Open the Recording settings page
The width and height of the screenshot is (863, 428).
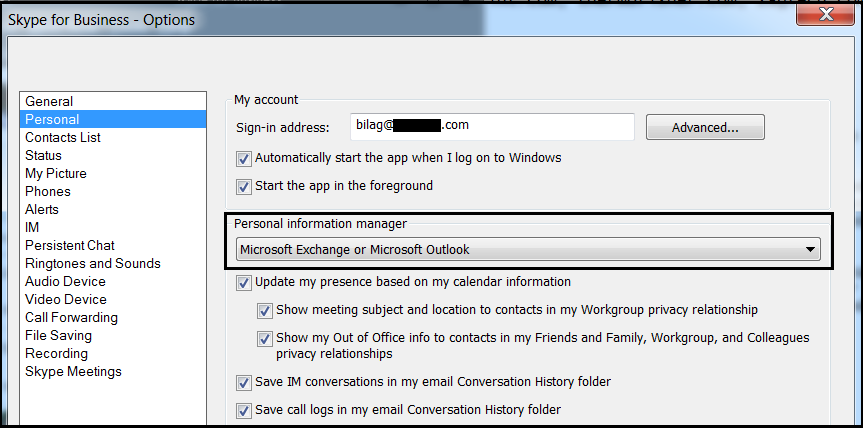click(x=113, y=353)
